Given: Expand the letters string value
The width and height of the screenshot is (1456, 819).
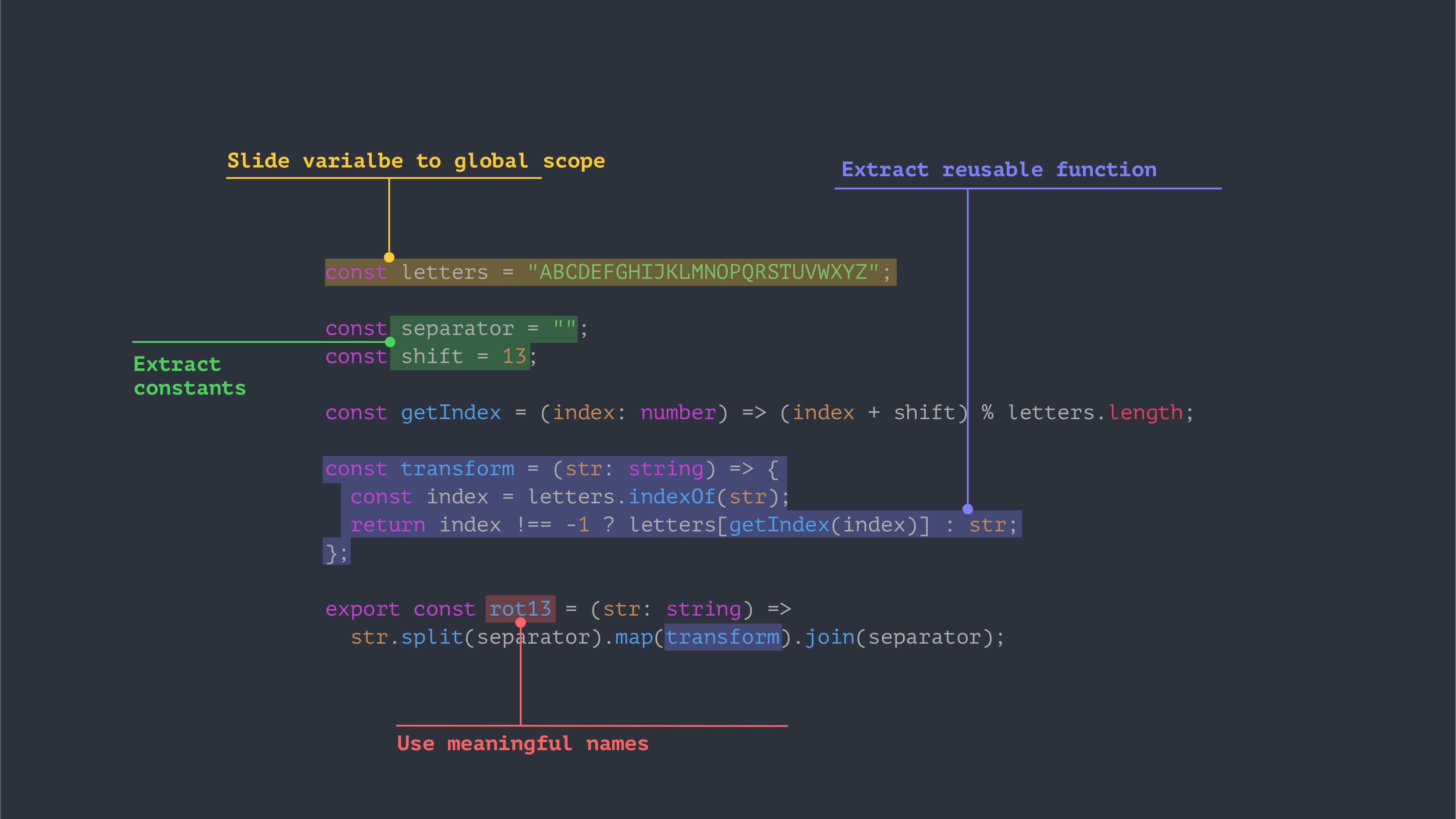Looking at the screenshot, I should click(701, 270).
